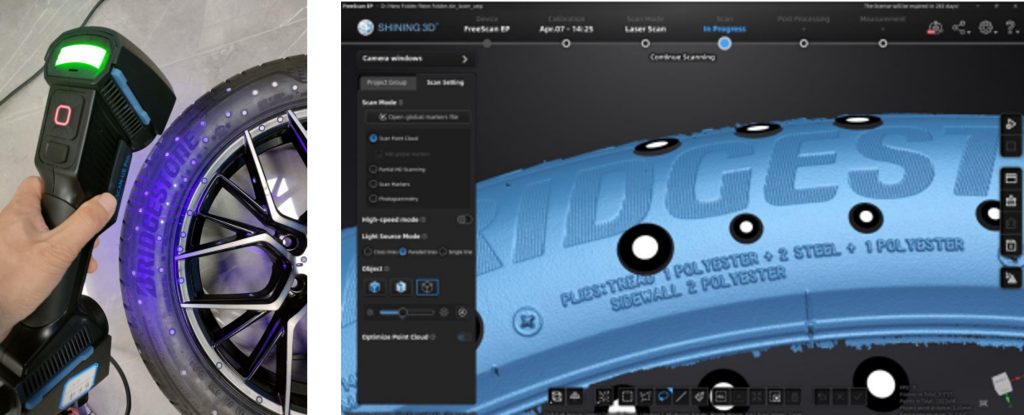Select the lasso selection tool
The width and height of the screenshot is (1024, 415).
point(664,397)
